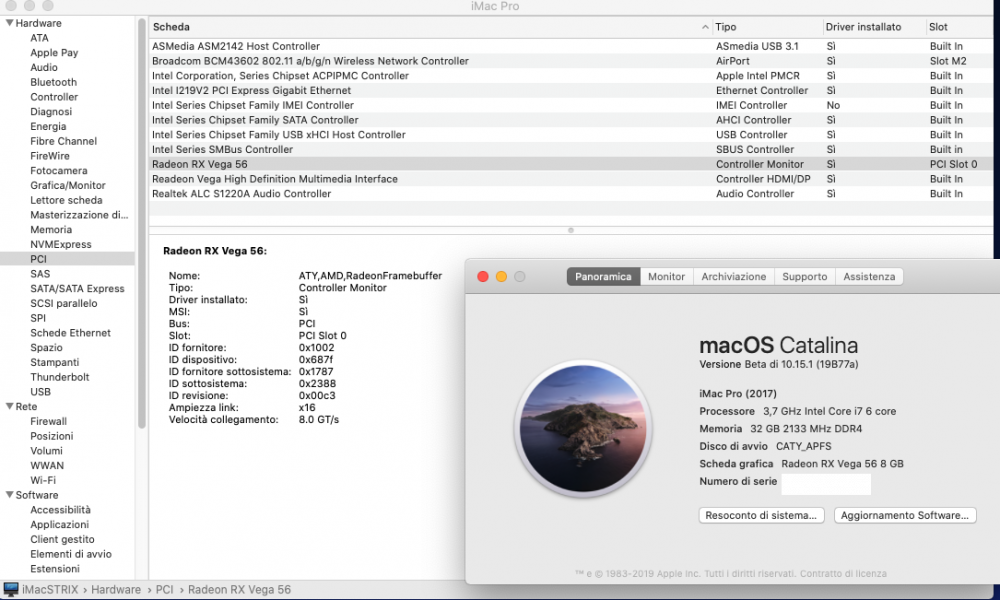Close the About This Mac window
The height and width of the screenshot is (600, 1000).
point(483,277)
